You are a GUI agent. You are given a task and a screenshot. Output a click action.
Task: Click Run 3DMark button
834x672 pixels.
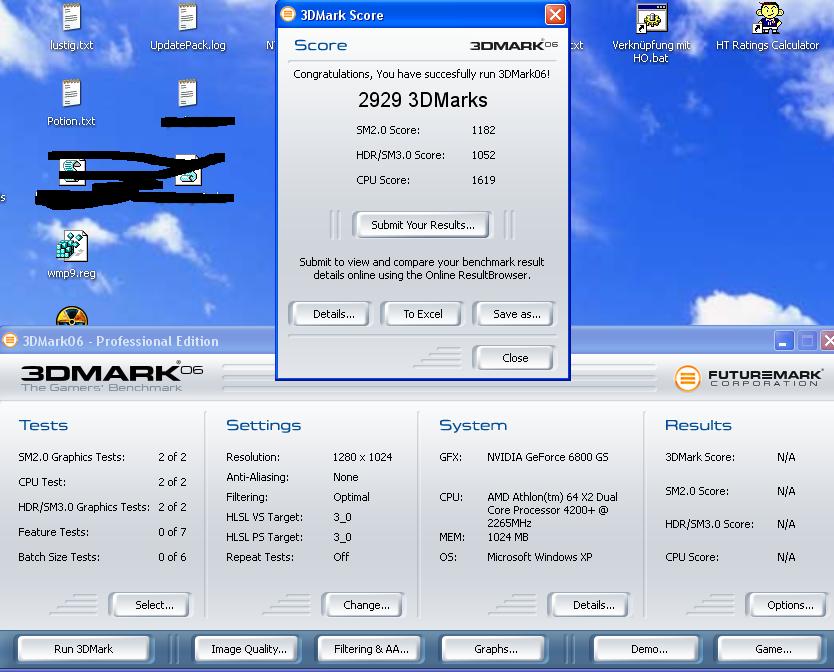[84, 649]
